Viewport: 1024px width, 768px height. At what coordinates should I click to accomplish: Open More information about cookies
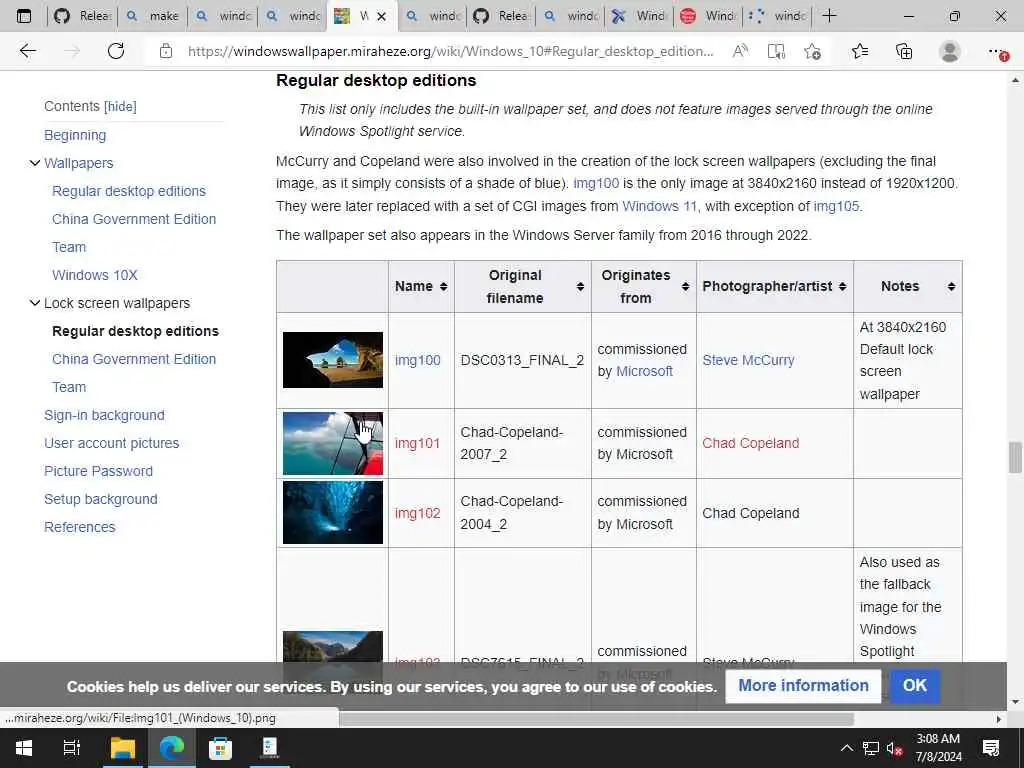click(x=803, y=686)
